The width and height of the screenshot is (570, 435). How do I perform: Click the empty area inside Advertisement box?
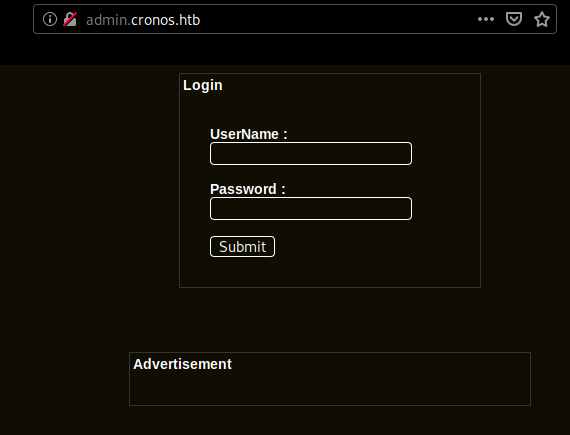tap(330, 388)
